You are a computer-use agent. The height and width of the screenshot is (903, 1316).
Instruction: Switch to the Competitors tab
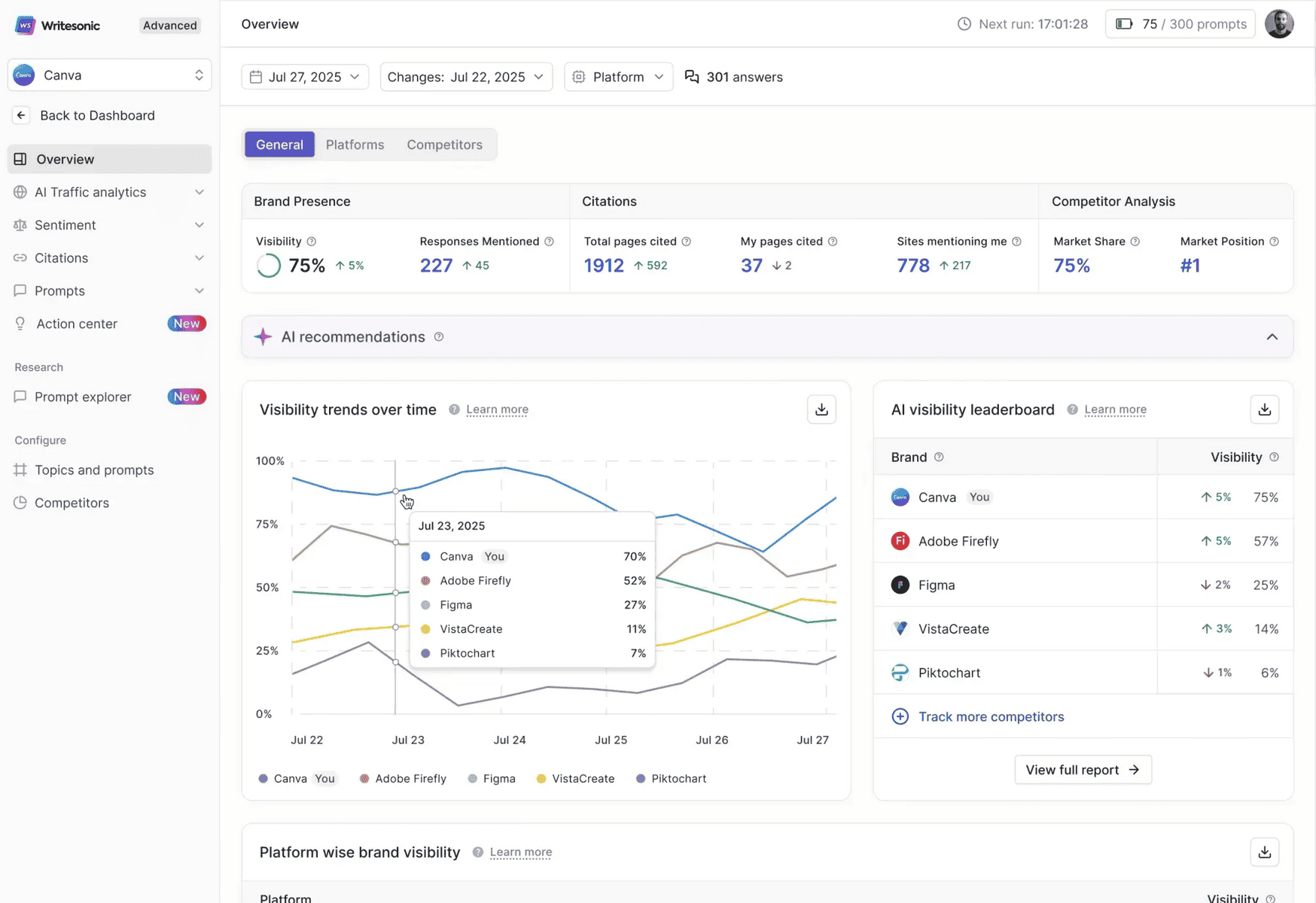(x=444, y=144)
